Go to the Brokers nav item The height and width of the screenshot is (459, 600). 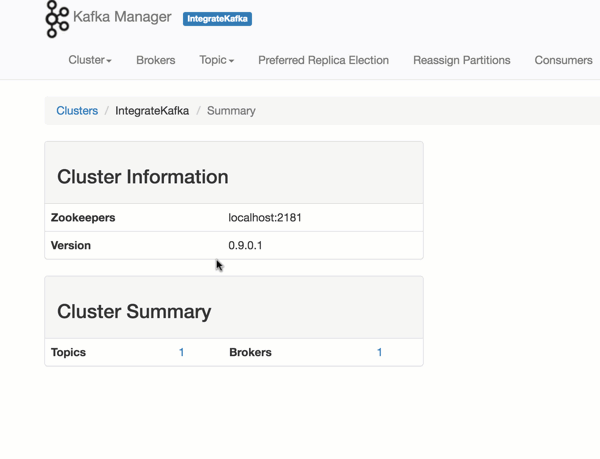(x=155, y=60)
